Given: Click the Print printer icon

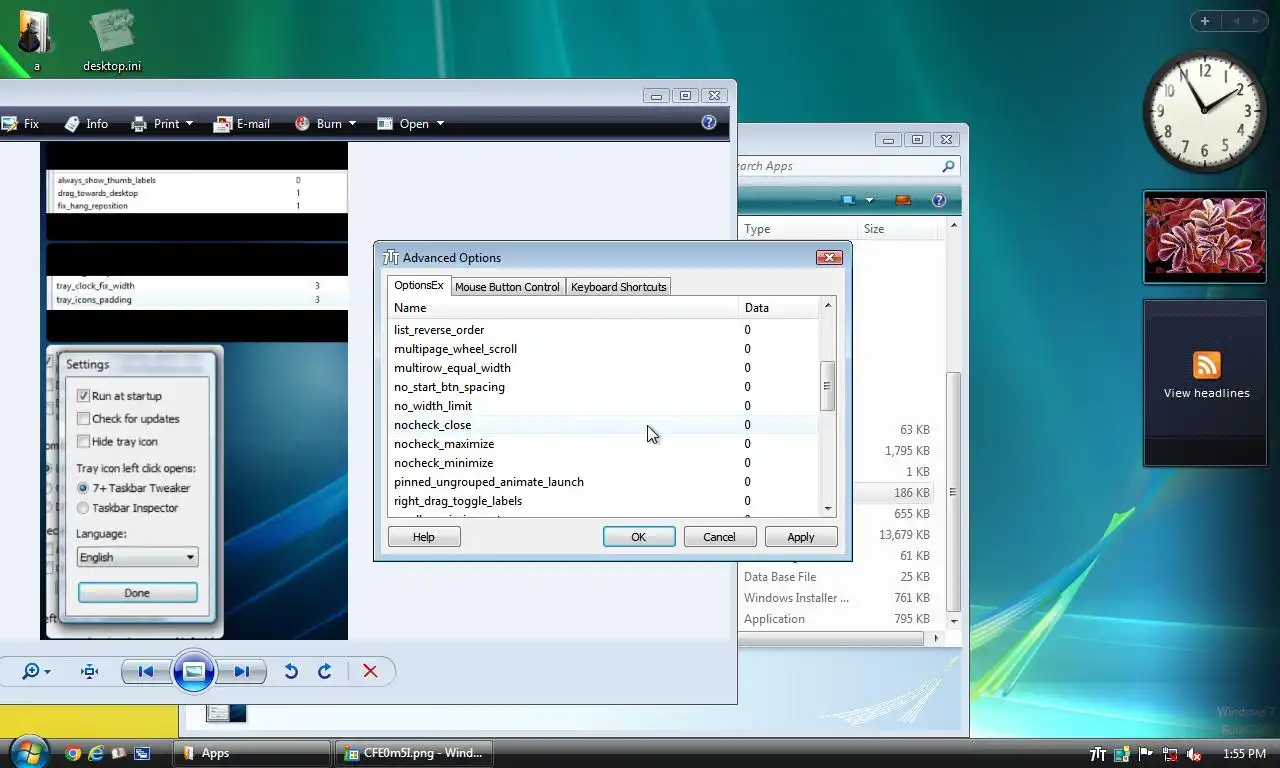Looking at the screenshot, I should [140, 124].
